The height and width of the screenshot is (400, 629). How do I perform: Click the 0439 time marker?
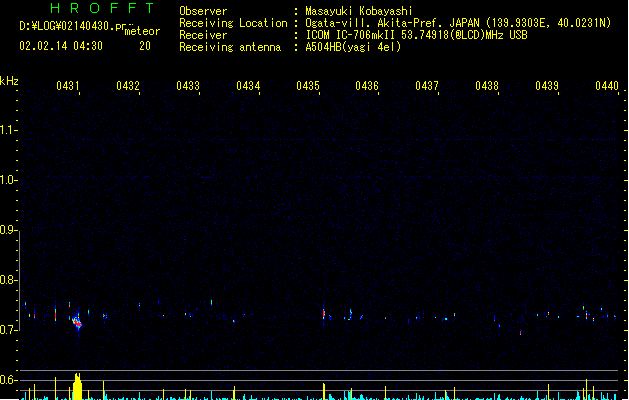(547, 86)
